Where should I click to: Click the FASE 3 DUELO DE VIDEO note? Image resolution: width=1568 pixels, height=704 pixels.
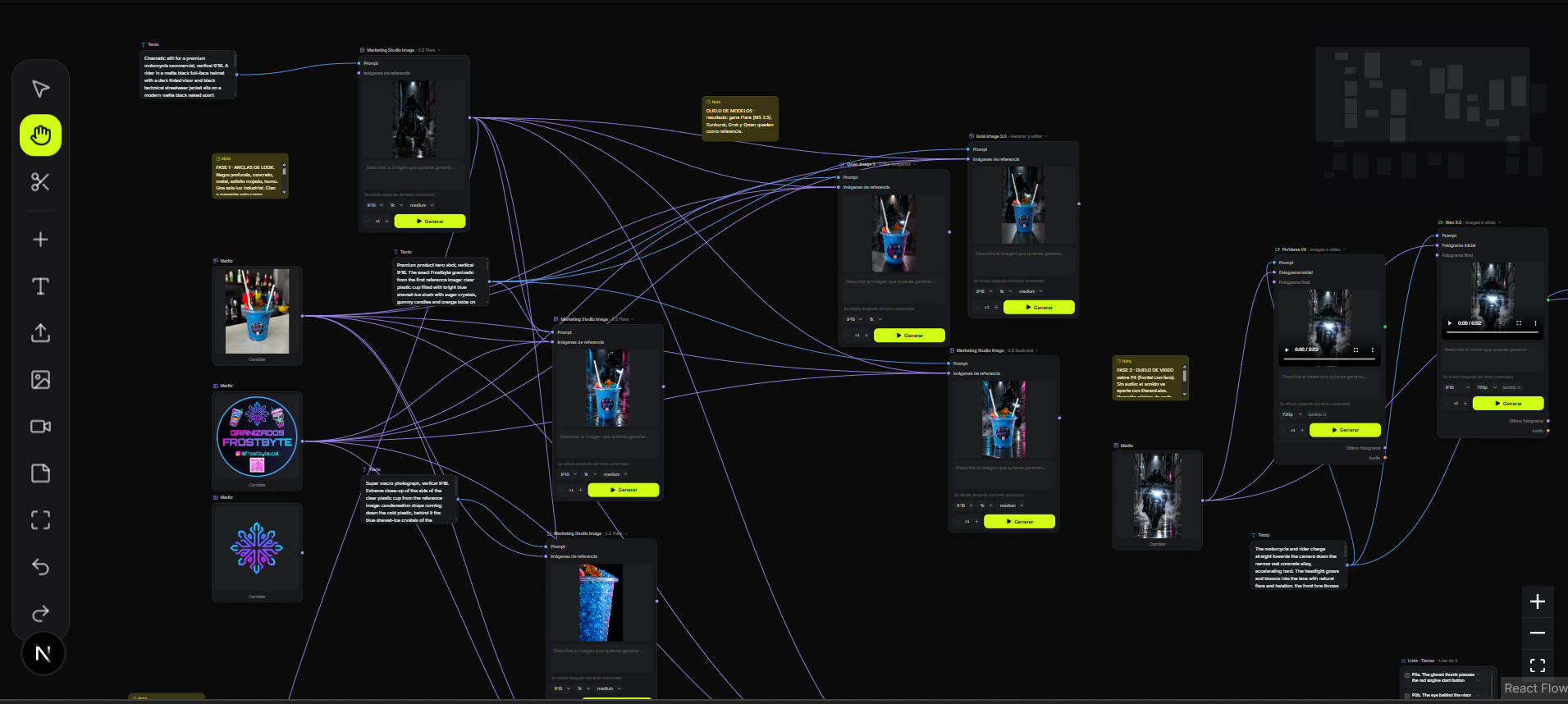pyautogui.click(x=1150, y=378)
